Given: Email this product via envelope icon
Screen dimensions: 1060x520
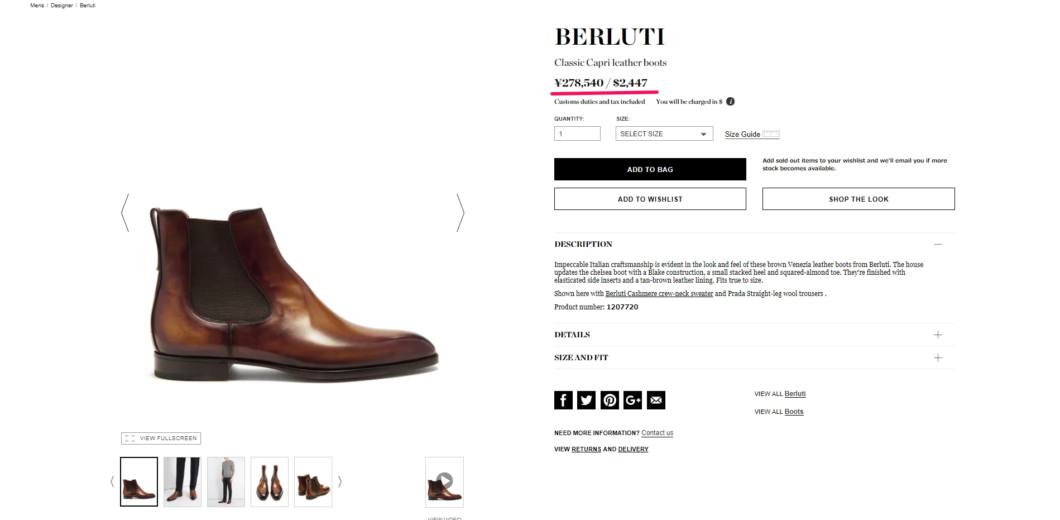Looking at the screenshot, I should [656, 400].
